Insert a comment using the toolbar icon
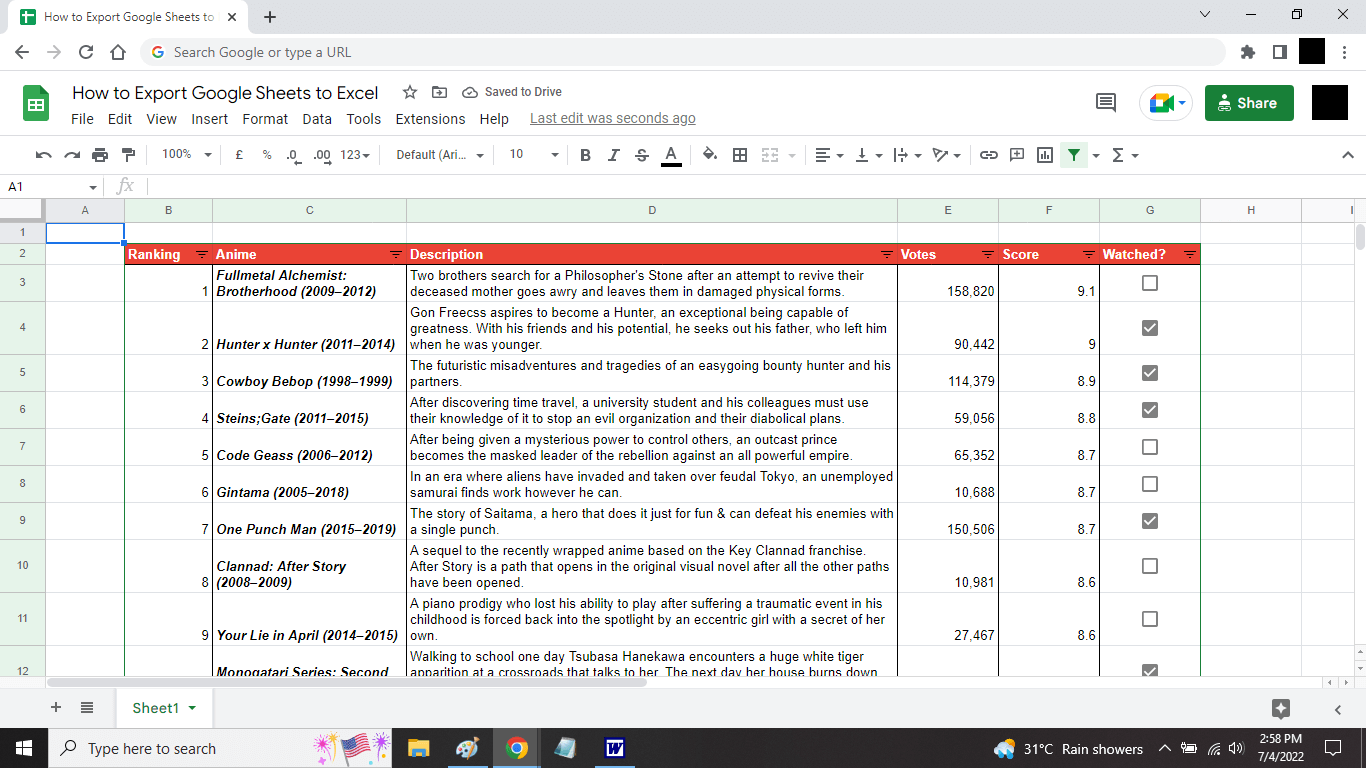Viewport: 1366px width, 768px height. [x=1016, y=155]
